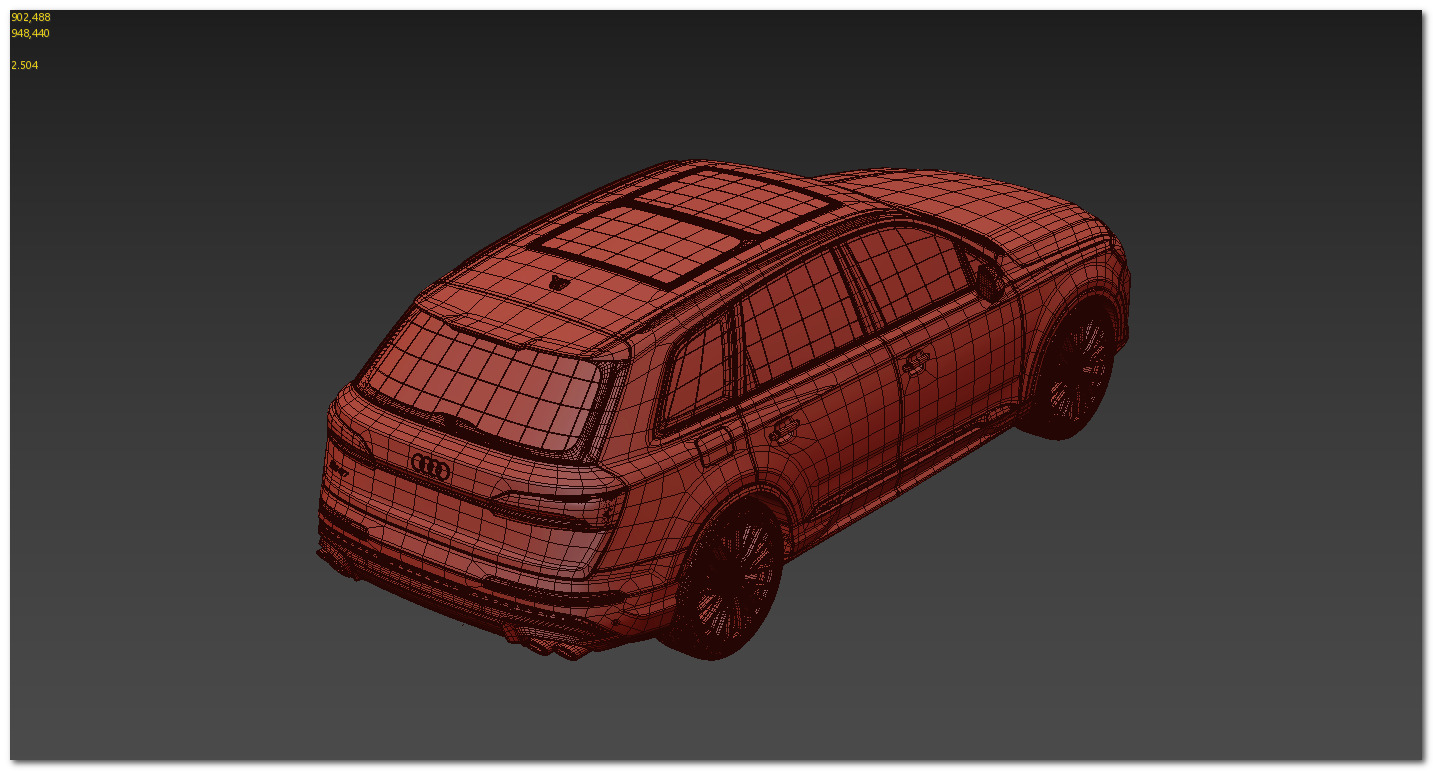Select the front wheel of the car model
The width and height of the screenshot is (1433, 771).
coord(1073,367)
